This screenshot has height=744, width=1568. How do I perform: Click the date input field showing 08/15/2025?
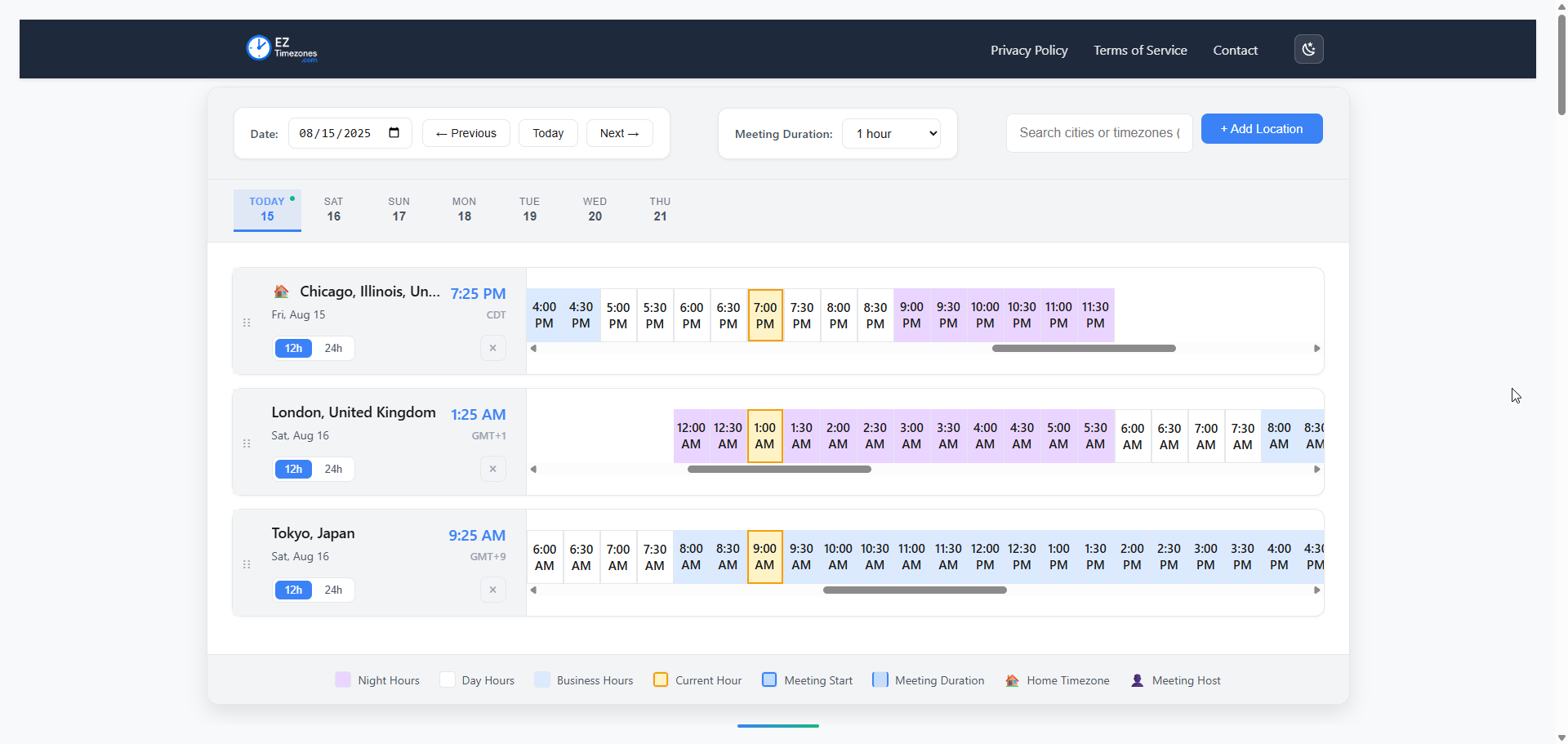click(350, 133)
